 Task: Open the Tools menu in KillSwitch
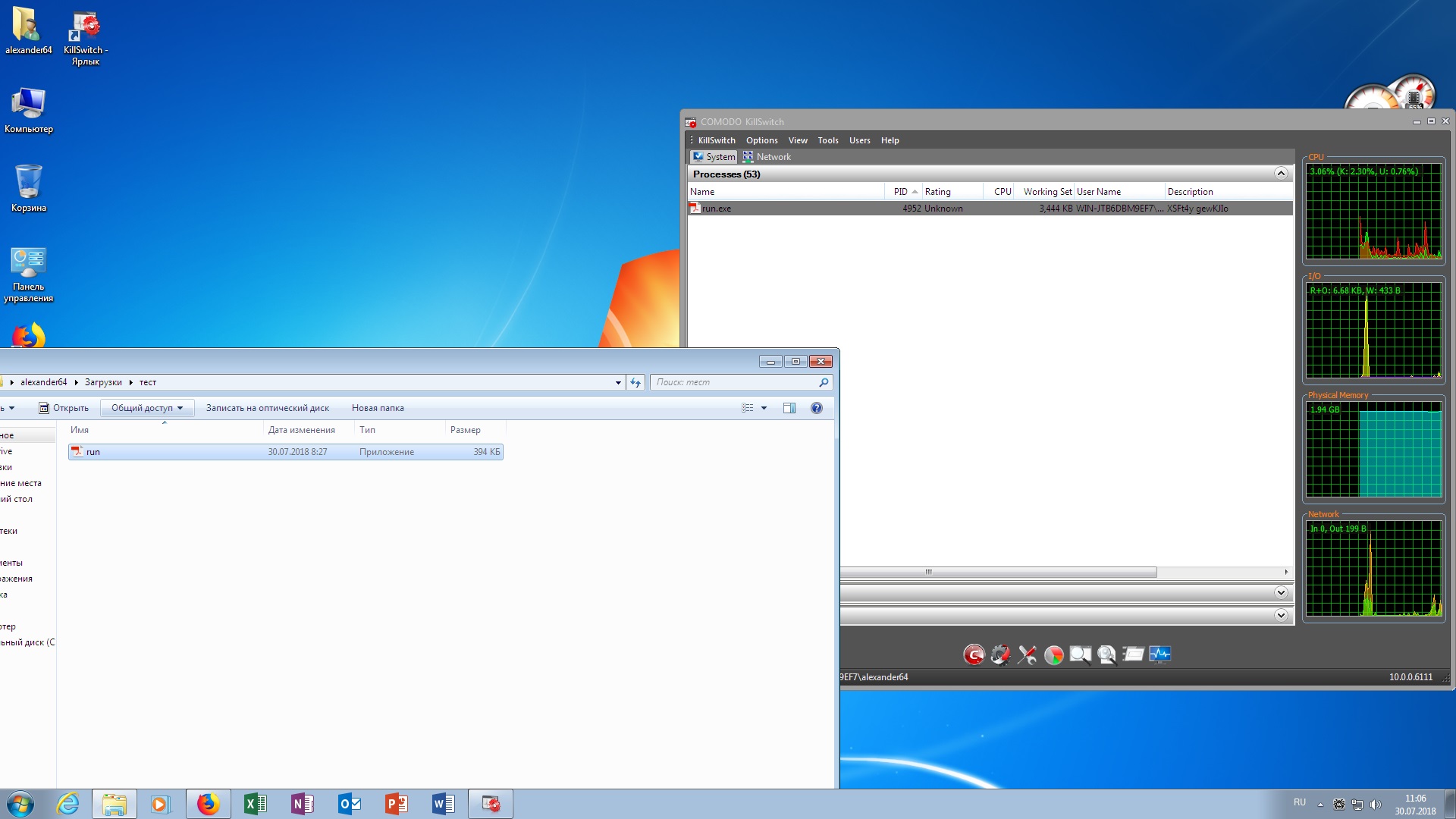point(827,140)
